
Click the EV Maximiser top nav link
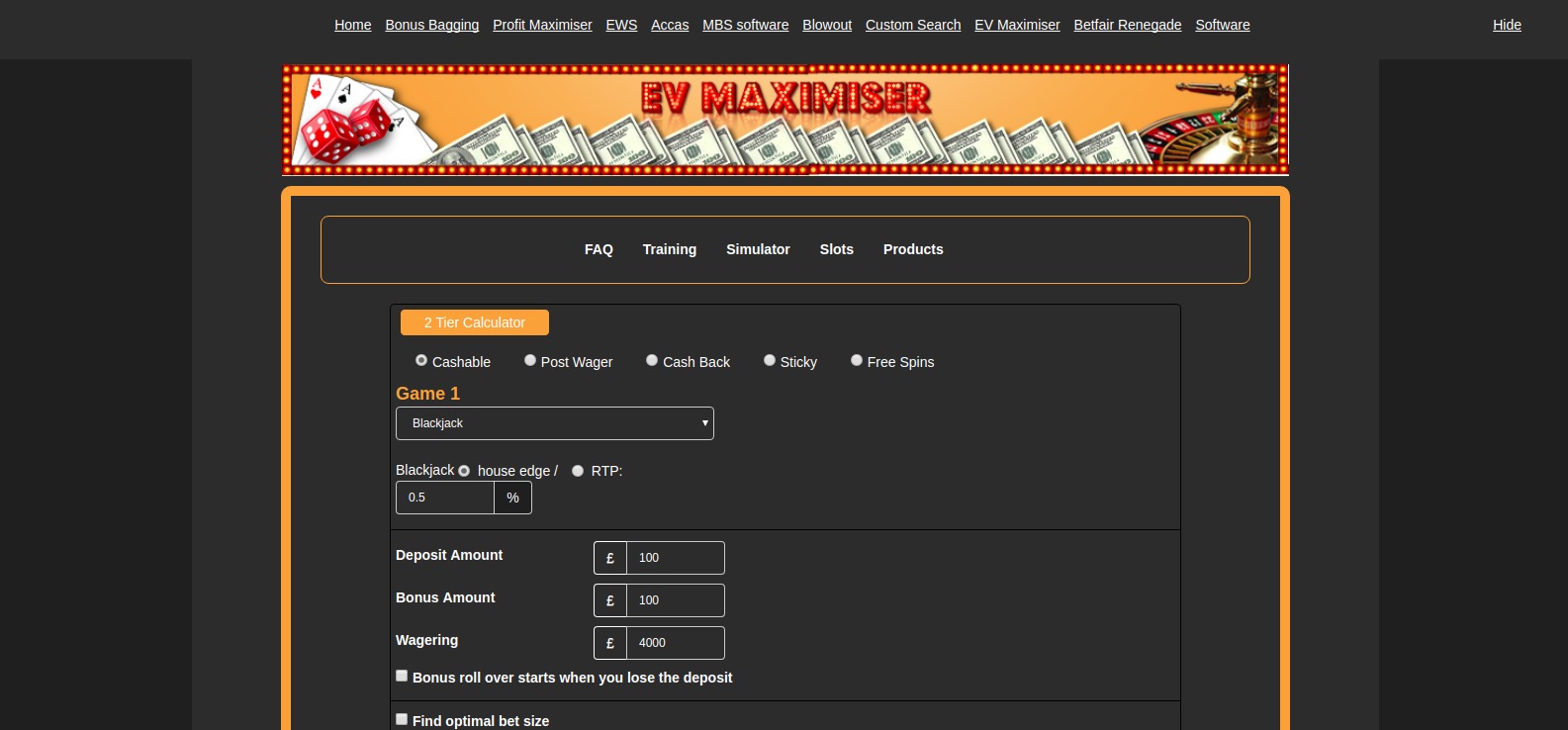(1017, 25)
